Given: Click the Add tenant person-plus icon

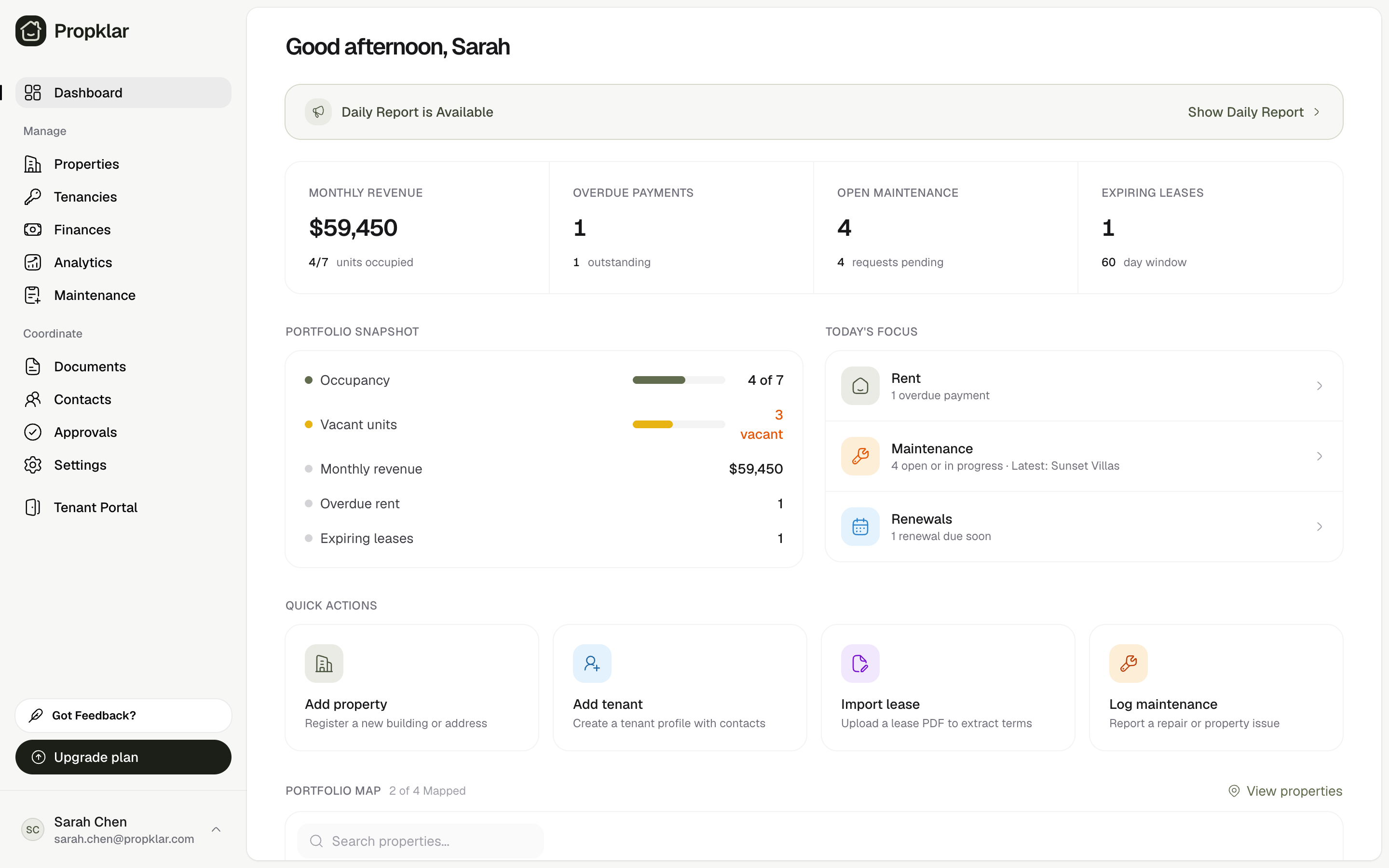Looking at the screenshot, I should (592, 664).
